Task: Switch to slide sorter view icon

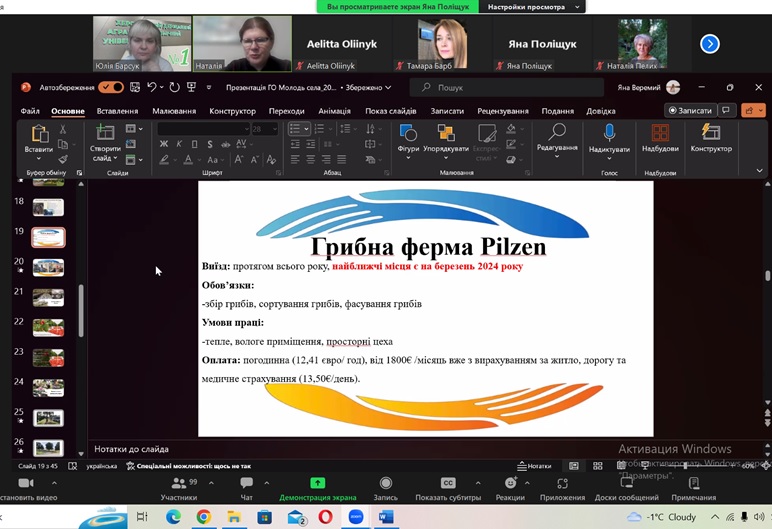Action: pos(598,465)
